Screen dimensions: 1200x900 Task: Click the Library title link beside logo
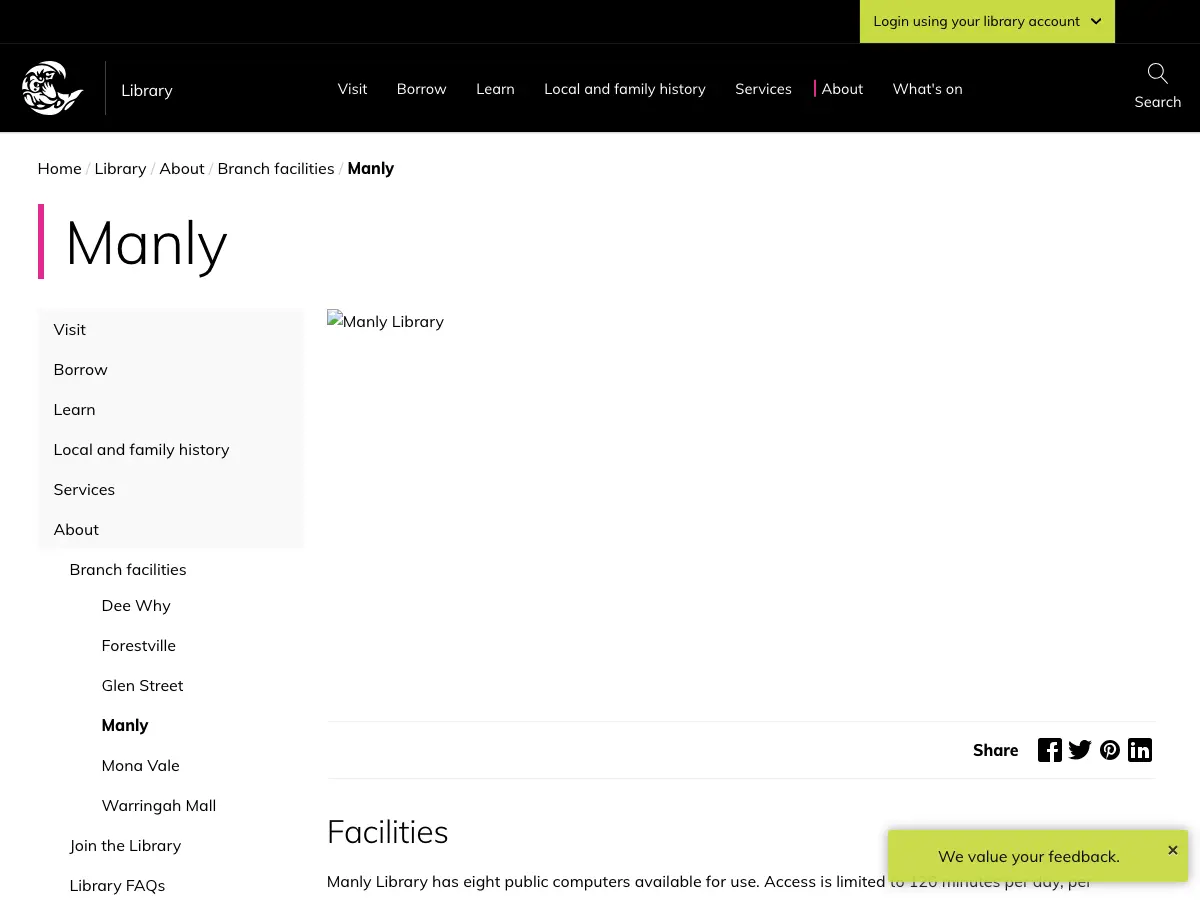tap(147, 90)
